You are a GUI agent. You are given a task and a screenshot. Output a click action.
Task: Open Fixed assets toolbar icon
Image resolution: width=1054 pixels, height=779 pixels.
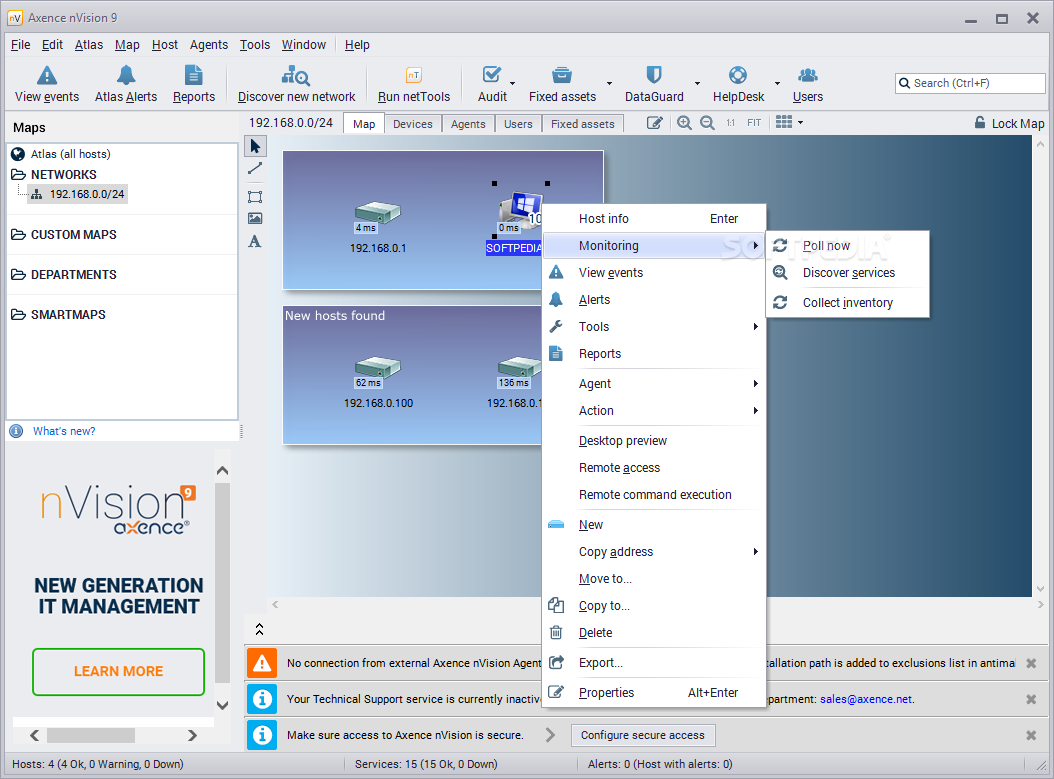(562, 75)
